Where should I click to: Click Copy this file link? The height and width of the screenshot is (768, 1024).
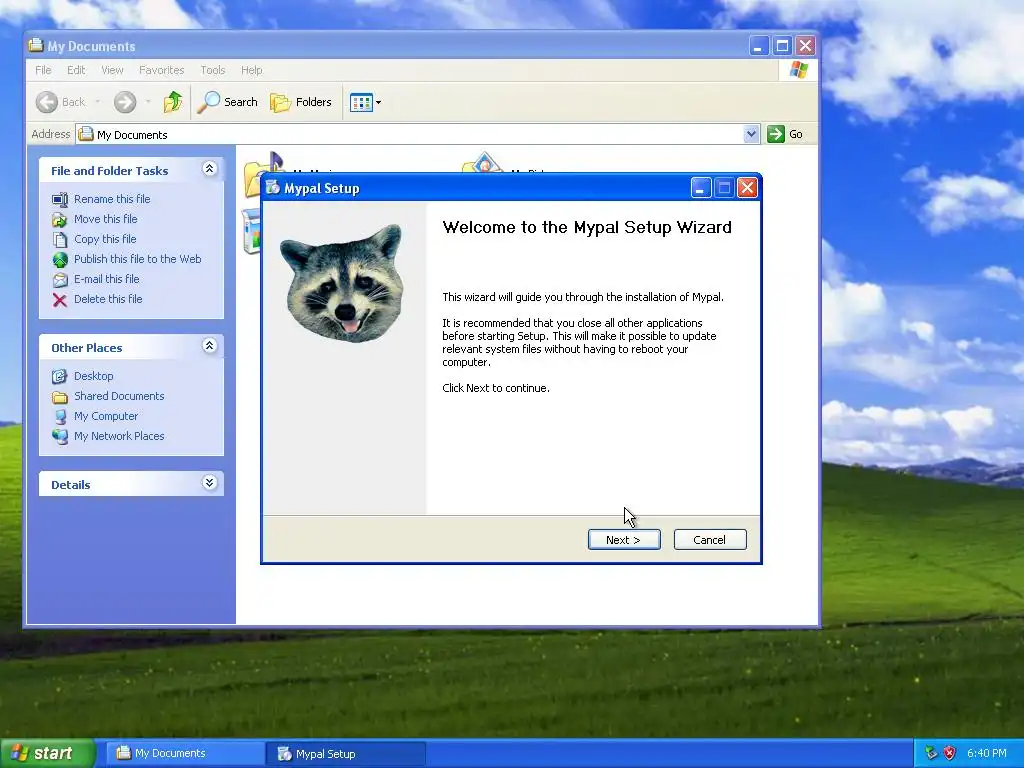104,239
